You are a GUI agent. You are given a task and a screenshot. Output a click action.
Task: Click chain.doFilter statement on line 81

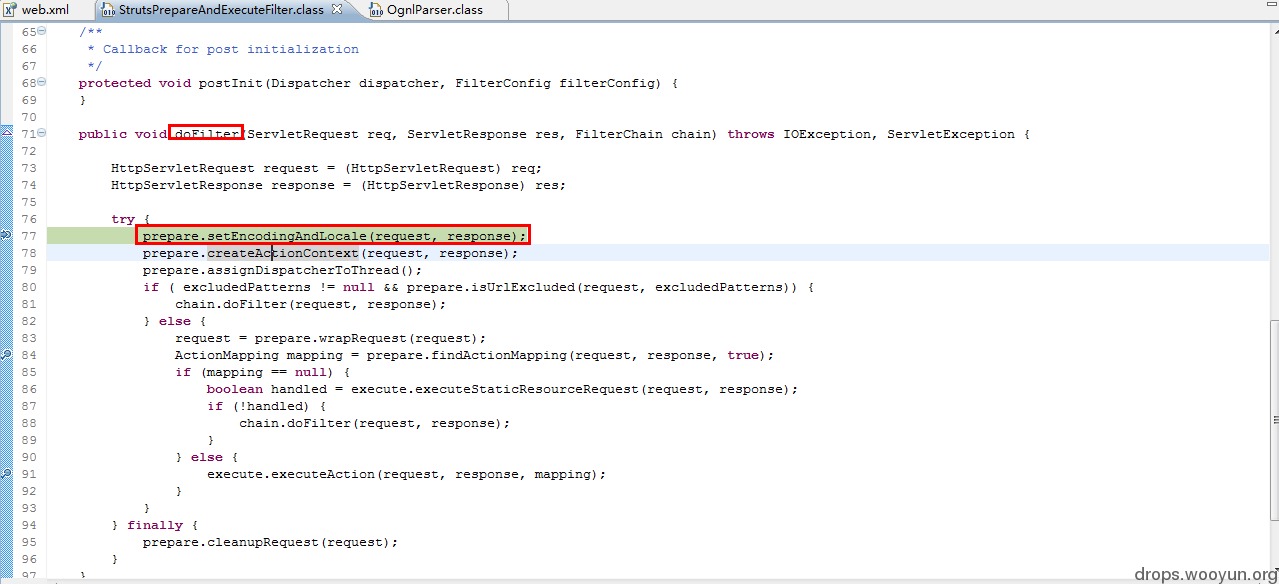pyautogui.click(x=310, y=304)
